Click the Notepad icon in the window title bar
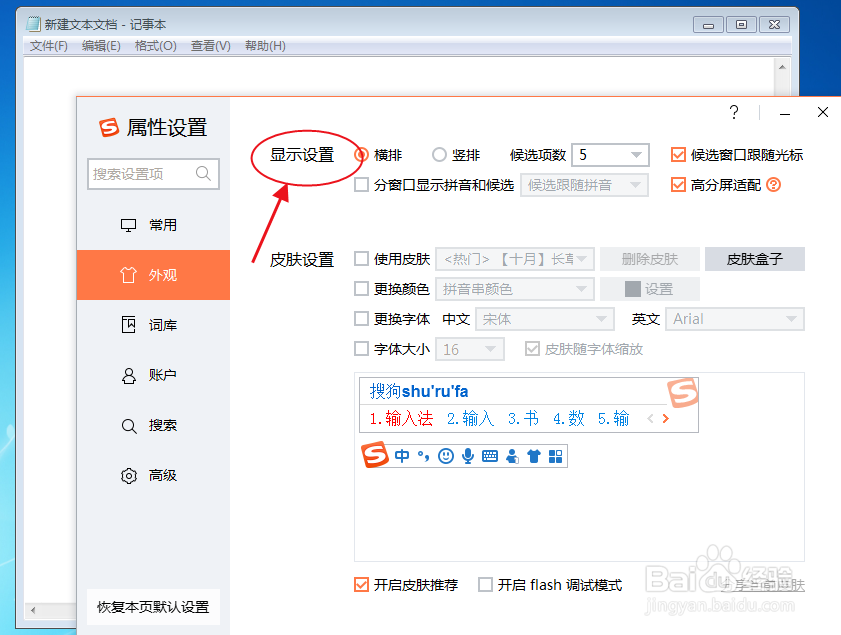This screenshot has height=635, width=841. (x=34, y=24)
